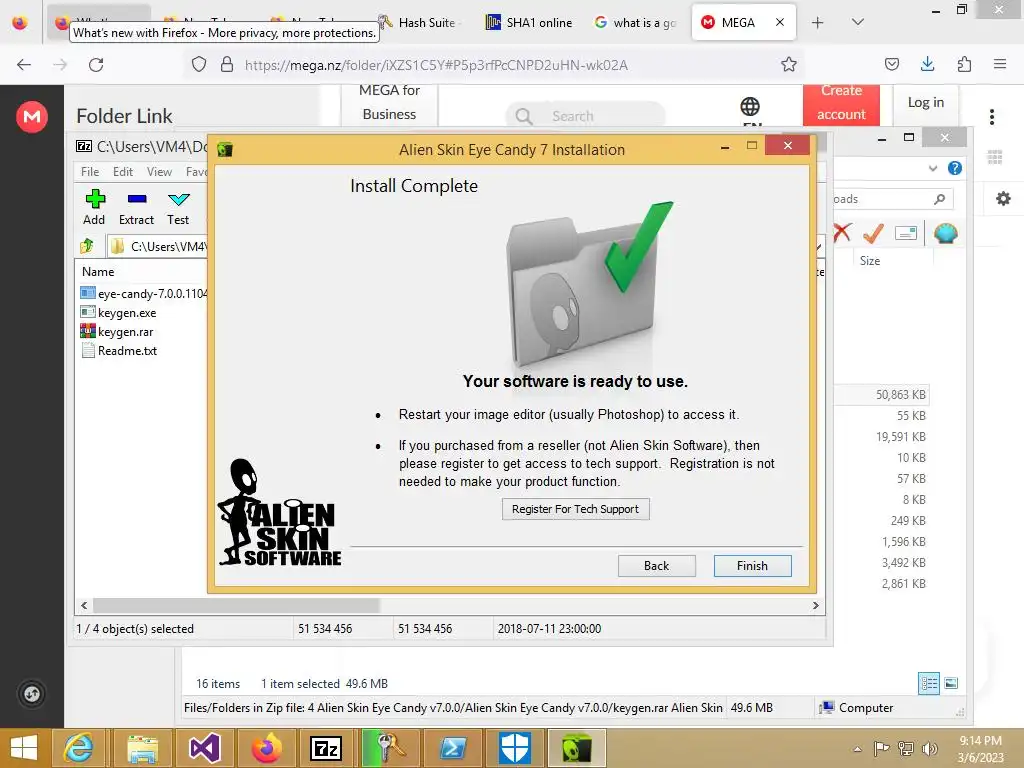The width and height of the screenshot is (1024, 768).
Task: Click the MEGA language globe icon
Action: (x=750, y=106)
